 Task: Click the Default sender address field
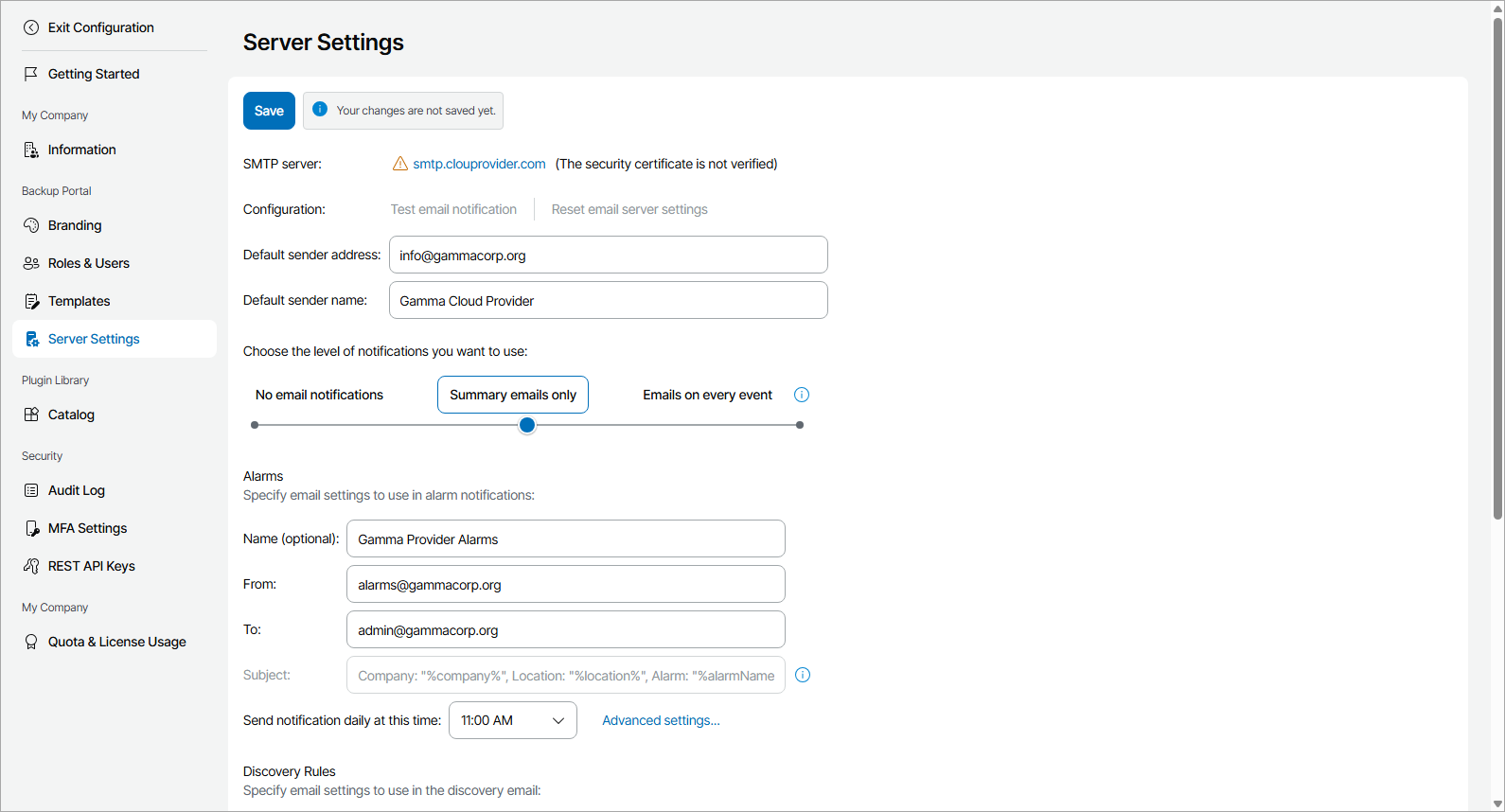pyautogui.click(x=608, y=255)
